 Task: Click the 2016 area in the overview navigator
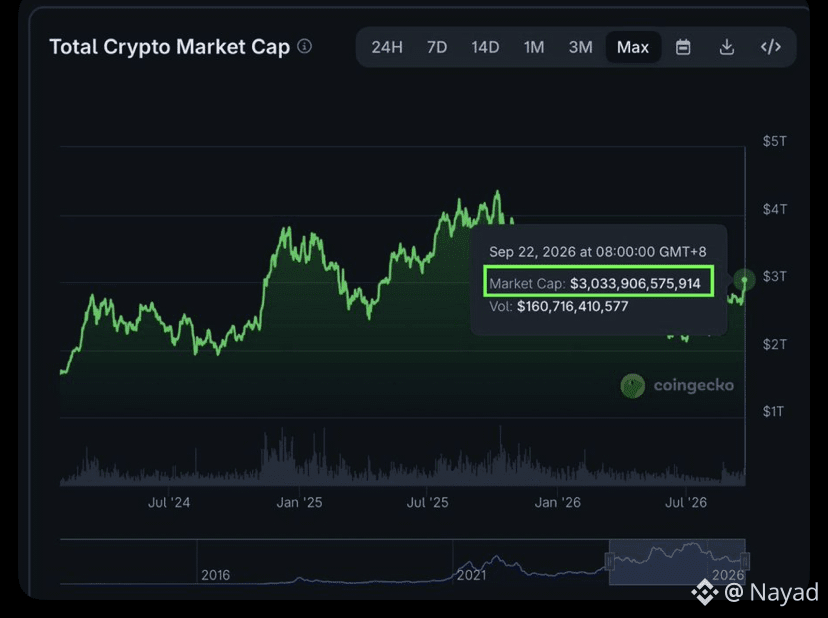[x=215, y=575]
